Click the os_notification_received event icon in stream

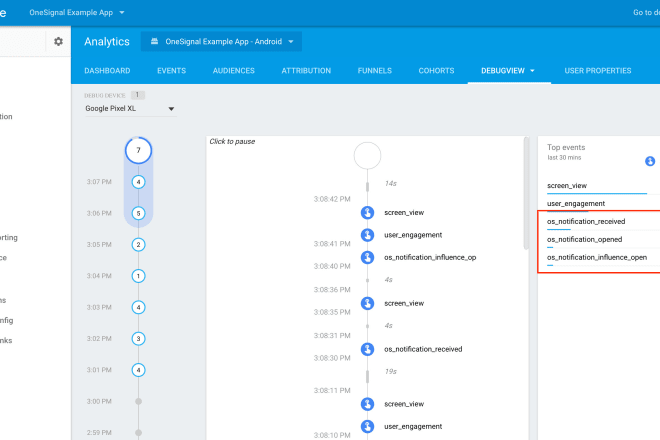coord(367,349)
